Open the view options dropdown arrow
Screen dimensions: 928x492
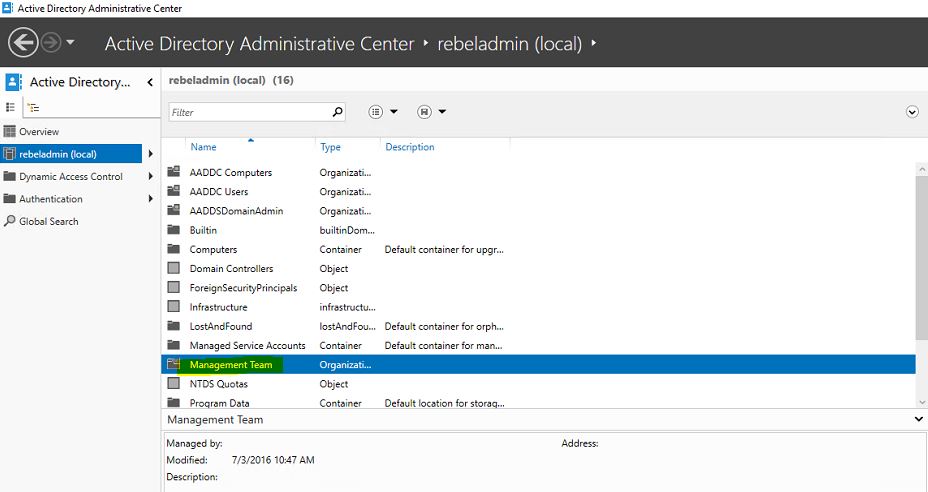coord(394,111)
